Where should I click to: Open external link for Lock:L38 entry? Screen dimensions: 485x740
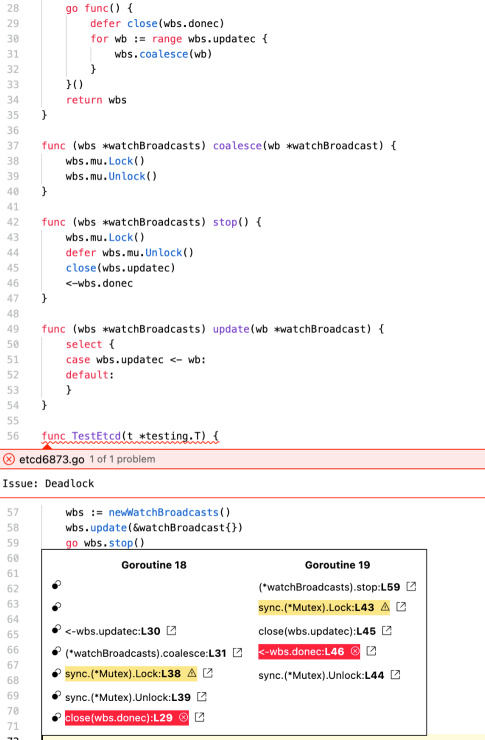(208, 673)
